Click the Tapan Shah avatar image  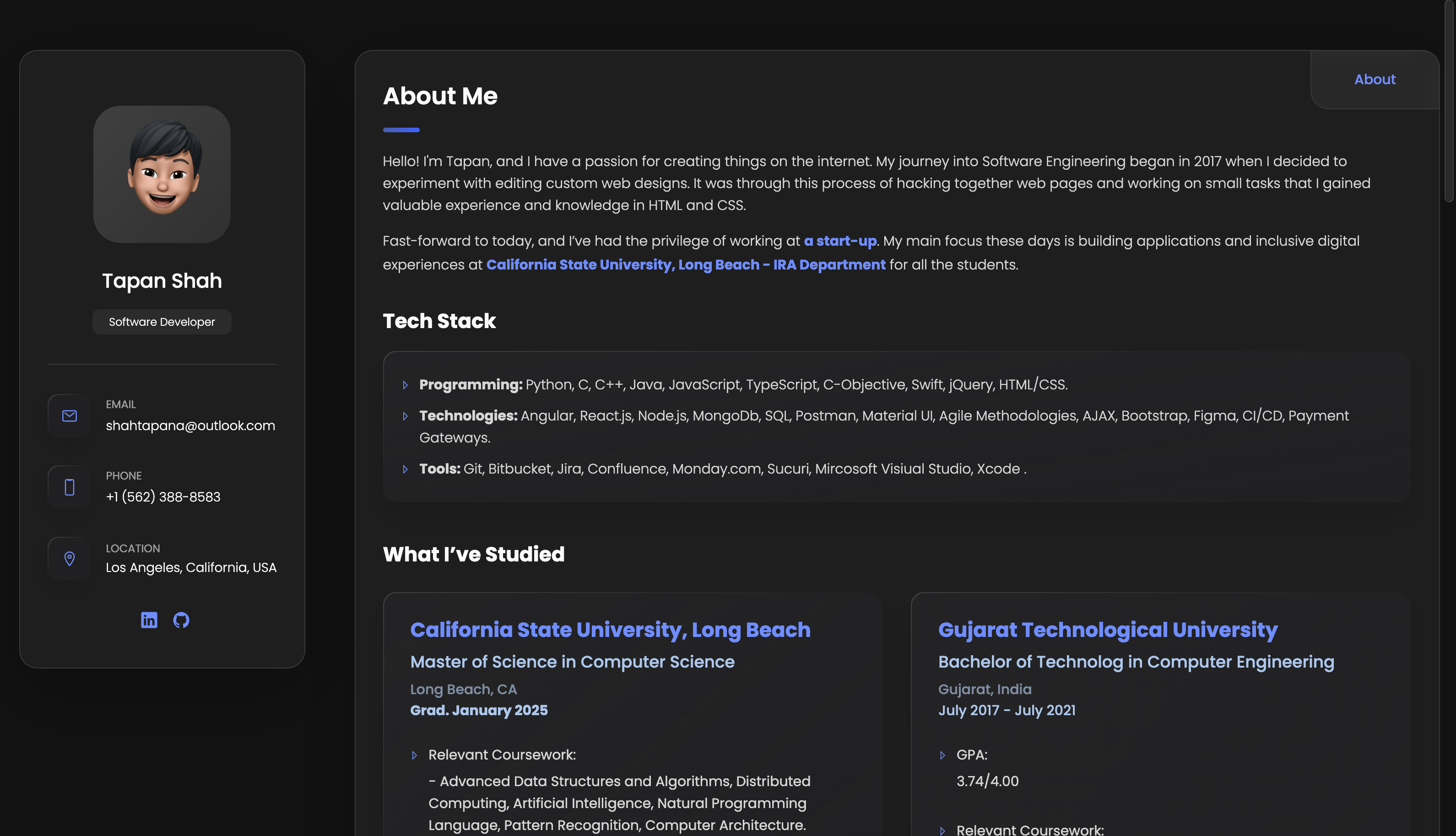pyautogui.click(x=162, y=174)
